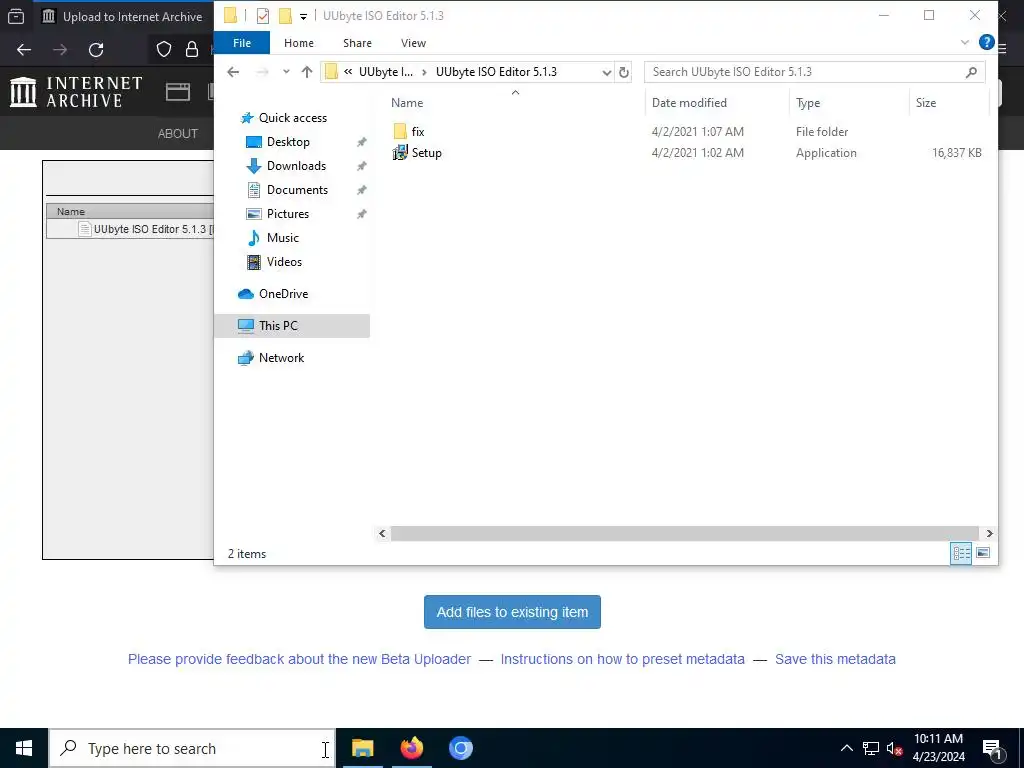Select the UUbyte I... parent breadcrumb
The width and height of the screenshot is (1024, 768).
385,72
